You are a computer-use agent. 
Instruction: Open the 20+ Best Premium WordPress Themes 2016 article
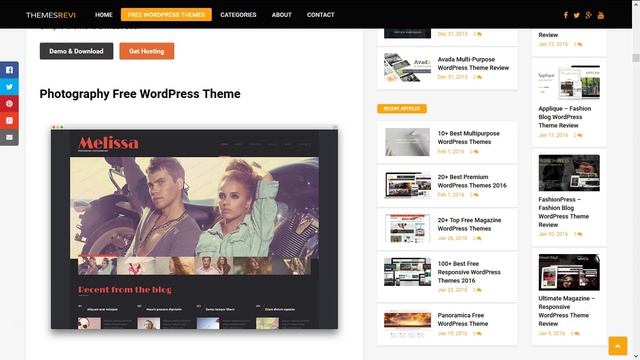(472, 181)
